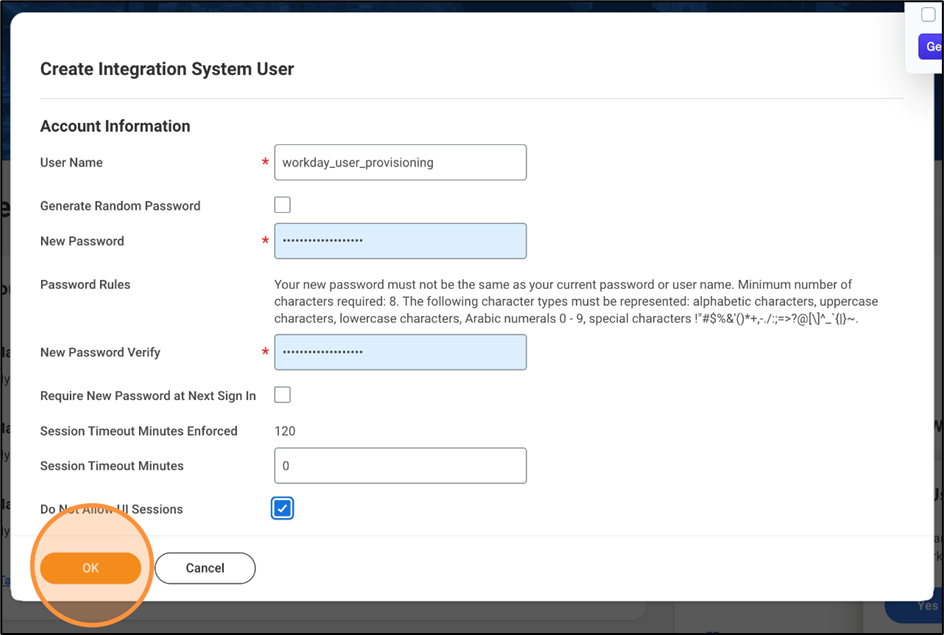Select the Session Timeout Minutes Enforced value 120
This screenshot has height=635, width=944.
click(x=285, y=431)
